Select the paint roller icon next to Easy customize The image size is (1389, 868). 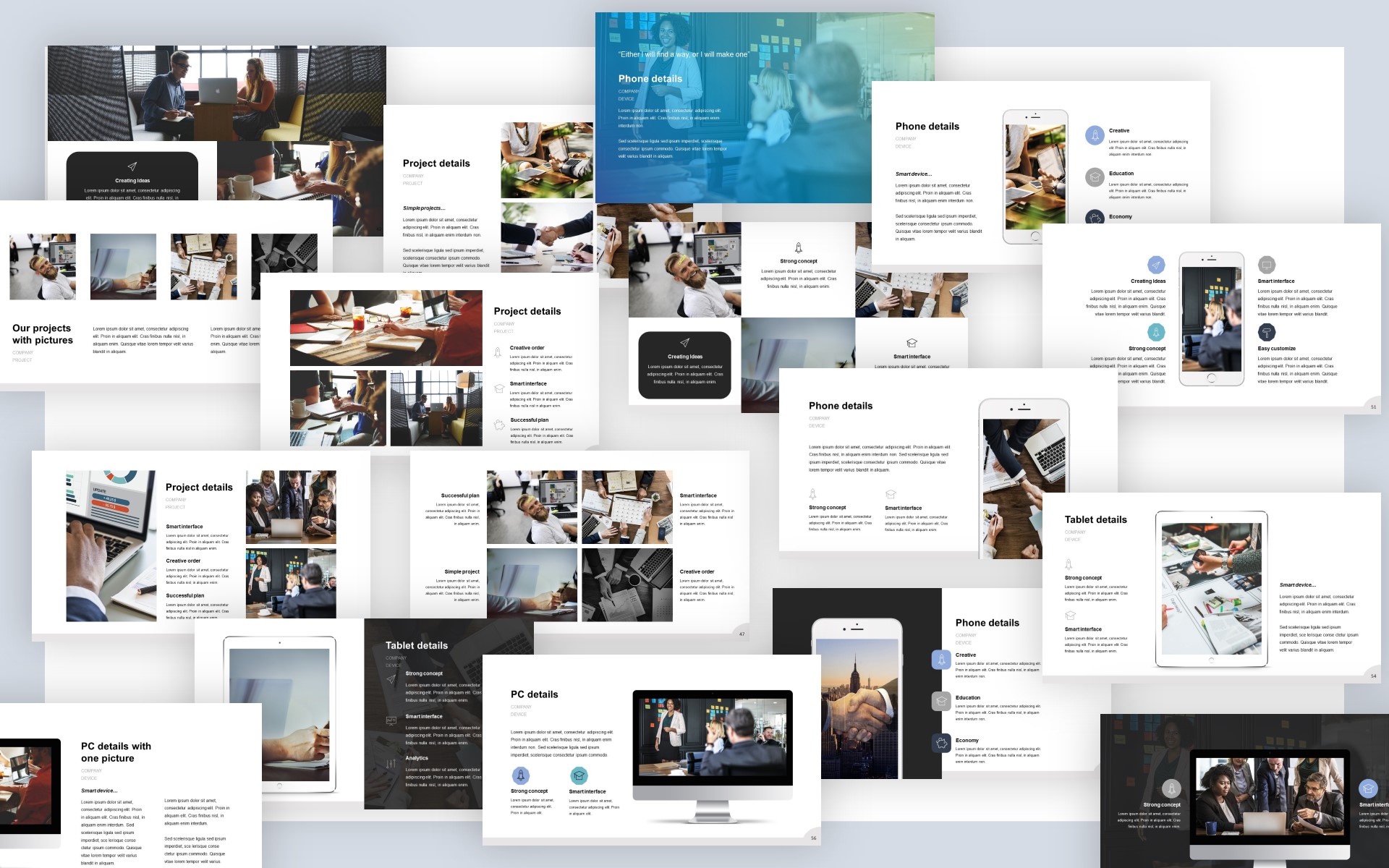coord(1267,333)
